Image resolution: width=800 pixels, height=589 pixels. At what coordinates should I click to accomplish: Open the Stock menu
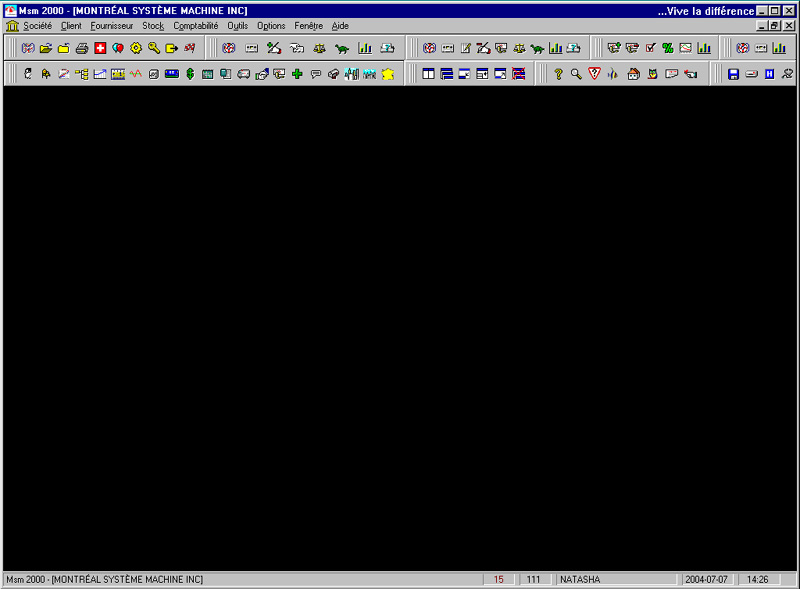153,26
